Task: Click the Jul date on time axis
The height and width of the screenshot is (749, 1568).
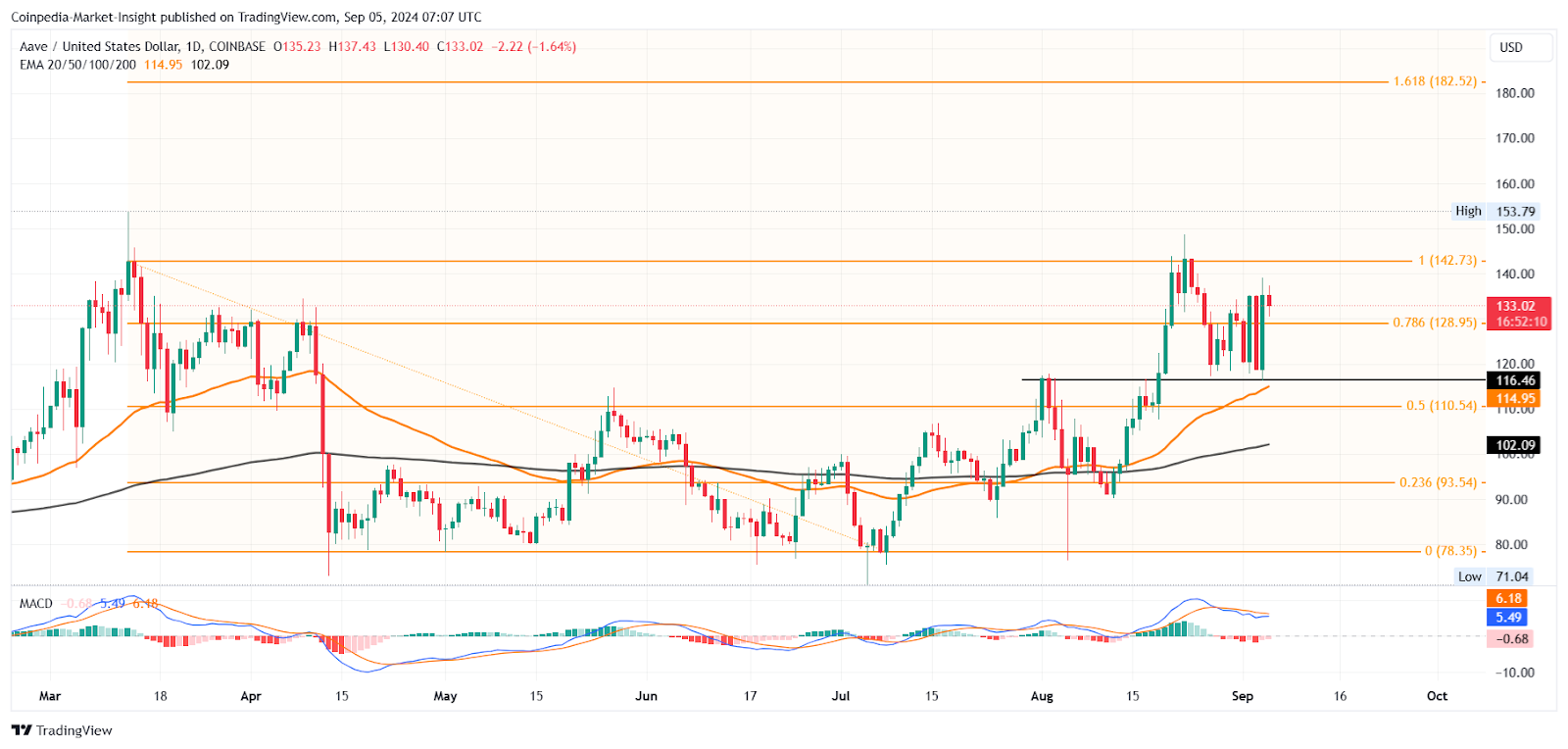Action: [x=841, y=696]
